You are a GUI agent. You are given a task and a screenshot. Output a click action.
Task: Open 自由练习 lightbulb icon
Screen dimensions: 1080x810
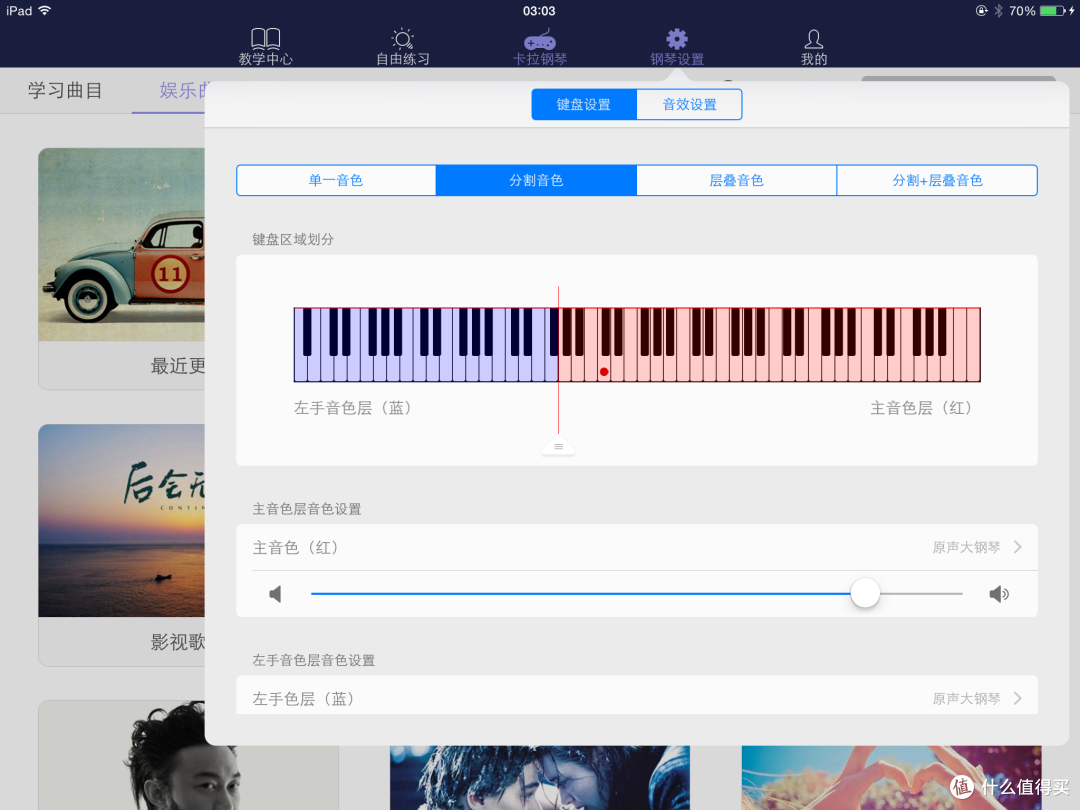pyautogui.click(x=402, y=38)
